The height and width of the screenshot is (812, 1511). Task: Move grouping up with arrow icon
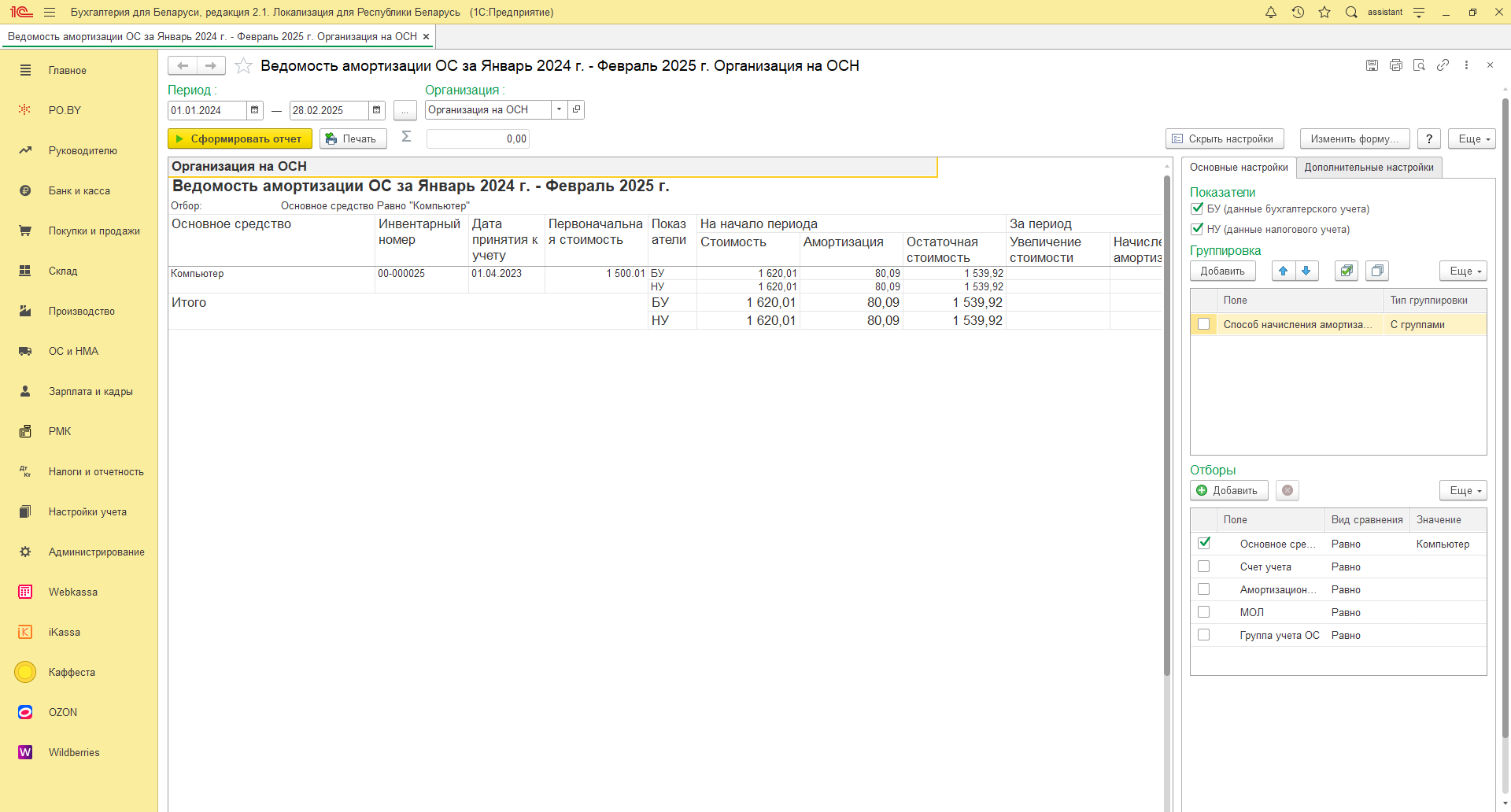pyautogui.click(x=1284, y=271)
